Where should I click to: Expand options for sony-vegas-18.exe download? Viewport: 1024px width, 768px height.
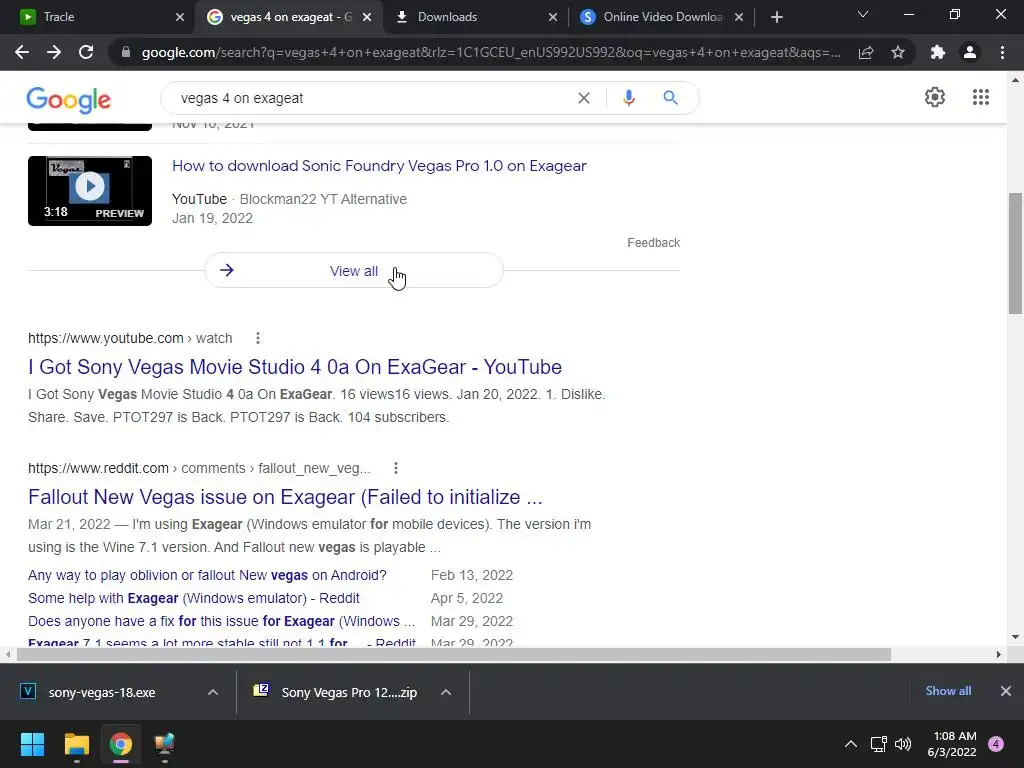click(213, 692)
